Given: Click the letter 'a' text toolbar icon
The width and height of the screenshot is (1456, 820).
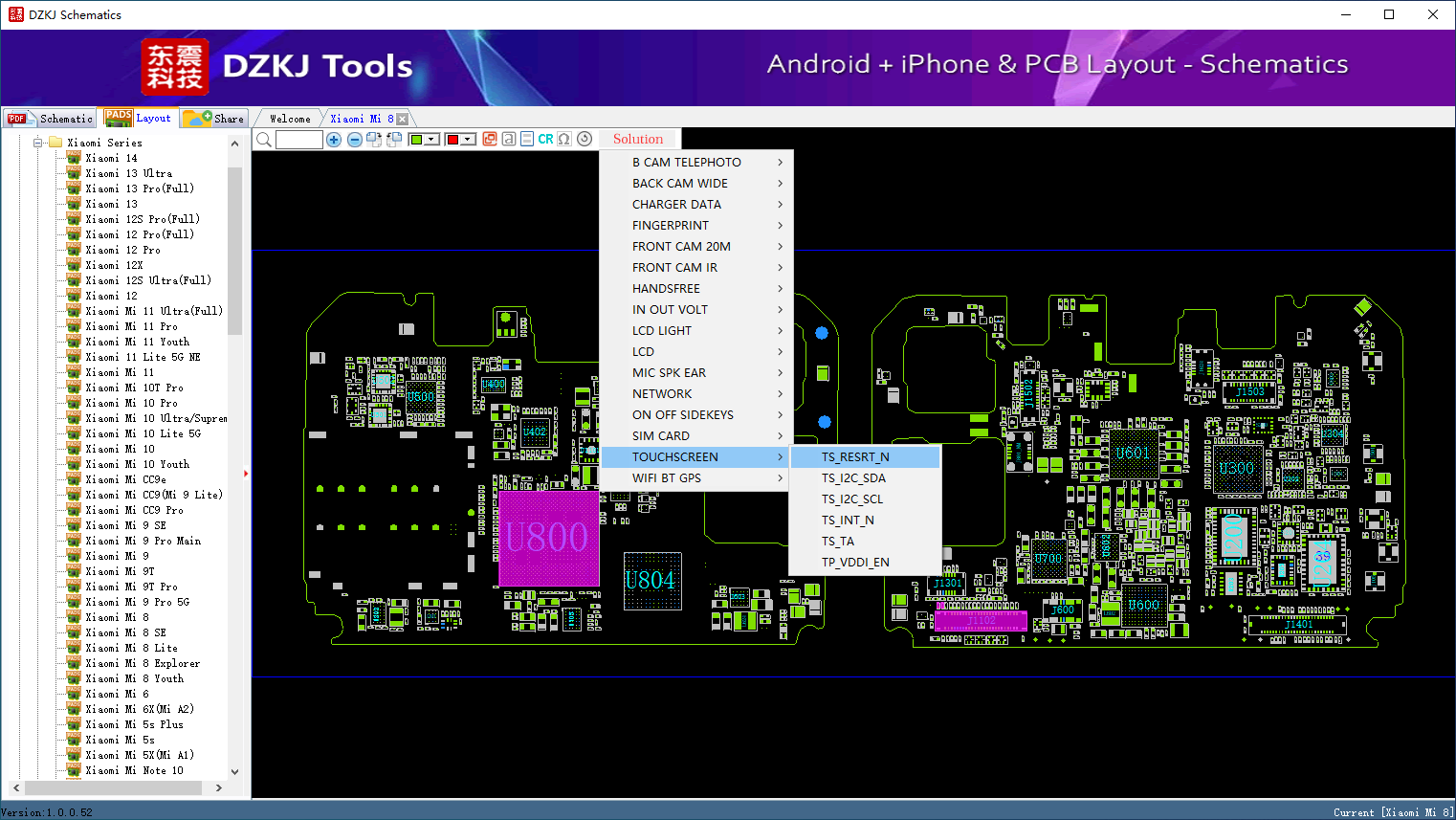Looking at the screenshot, I should 509,139.
